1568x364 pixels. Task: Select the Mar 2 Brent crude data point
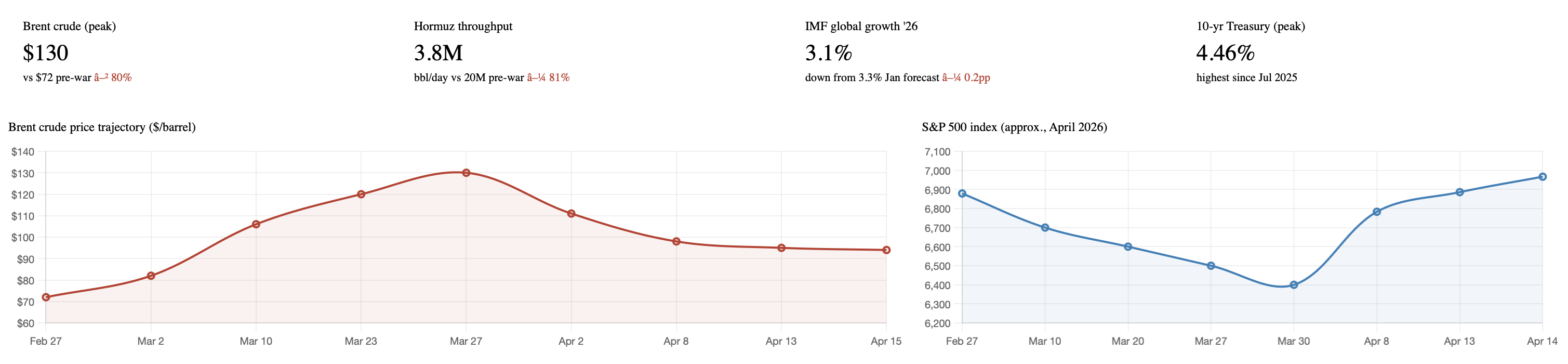(151, 276)
